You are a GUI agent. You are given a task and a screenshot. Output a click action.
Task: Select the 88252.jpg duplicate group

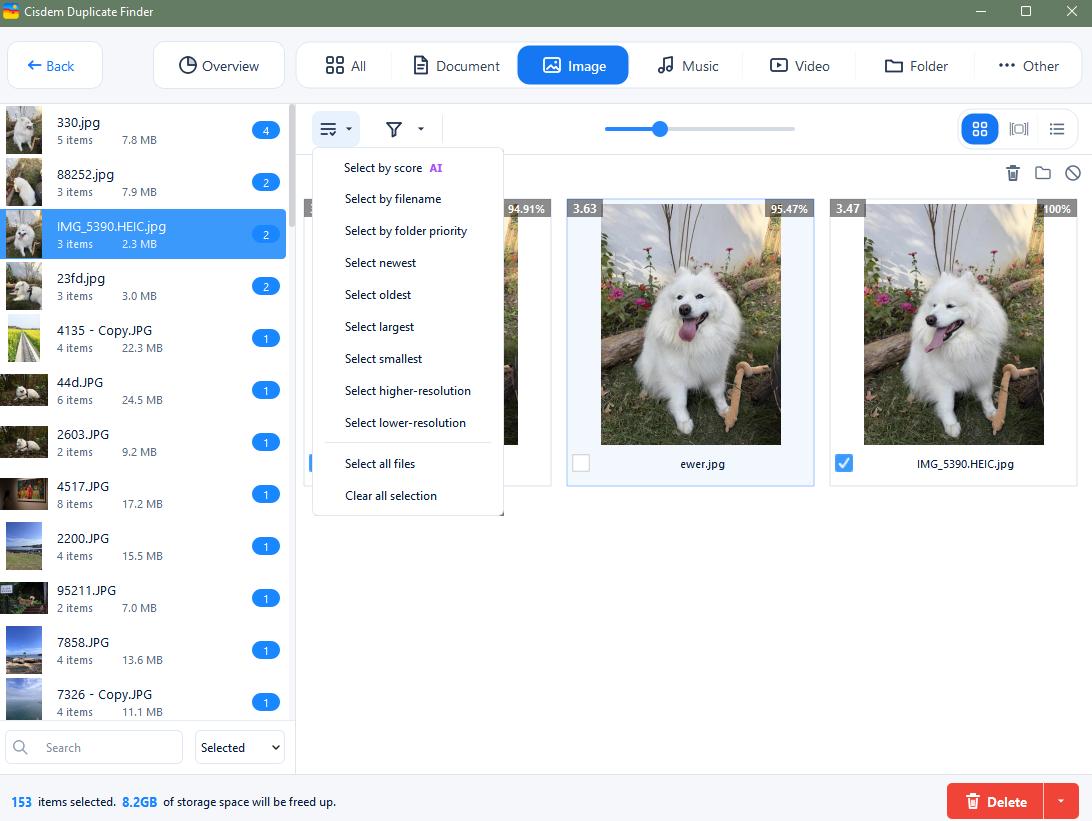[143, 182]
